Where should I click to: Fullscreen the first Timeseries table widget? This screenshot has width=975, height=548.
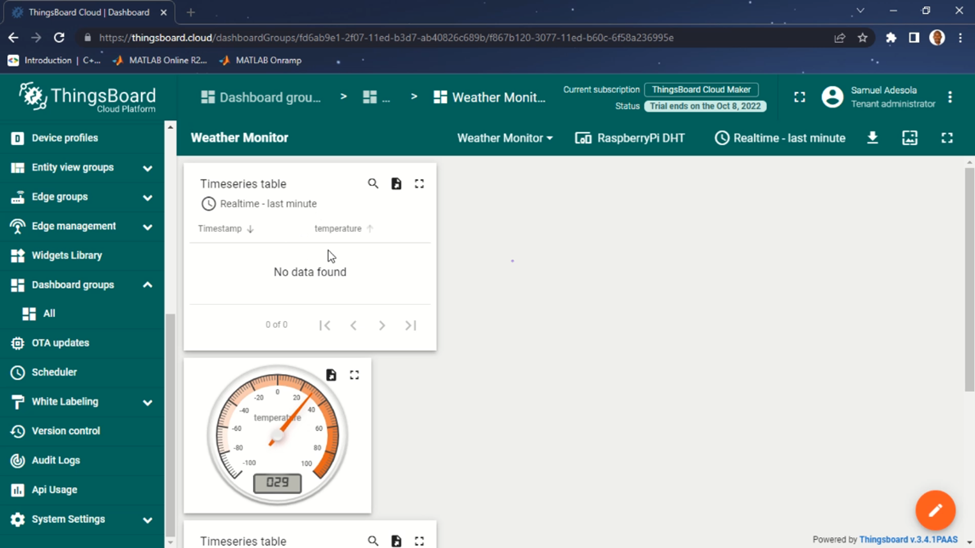click(x=419, y=183)
